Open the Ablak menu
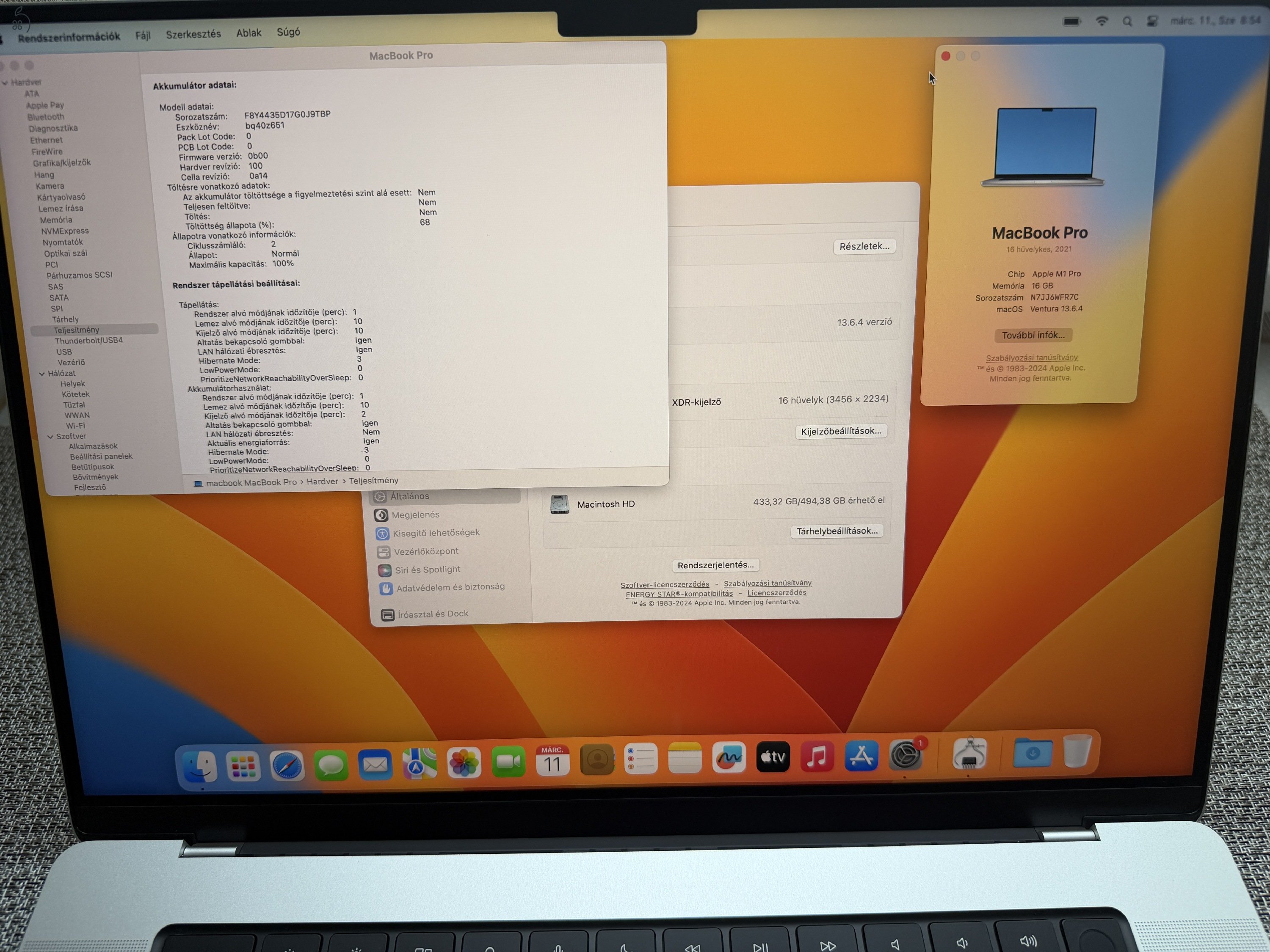 248,33
